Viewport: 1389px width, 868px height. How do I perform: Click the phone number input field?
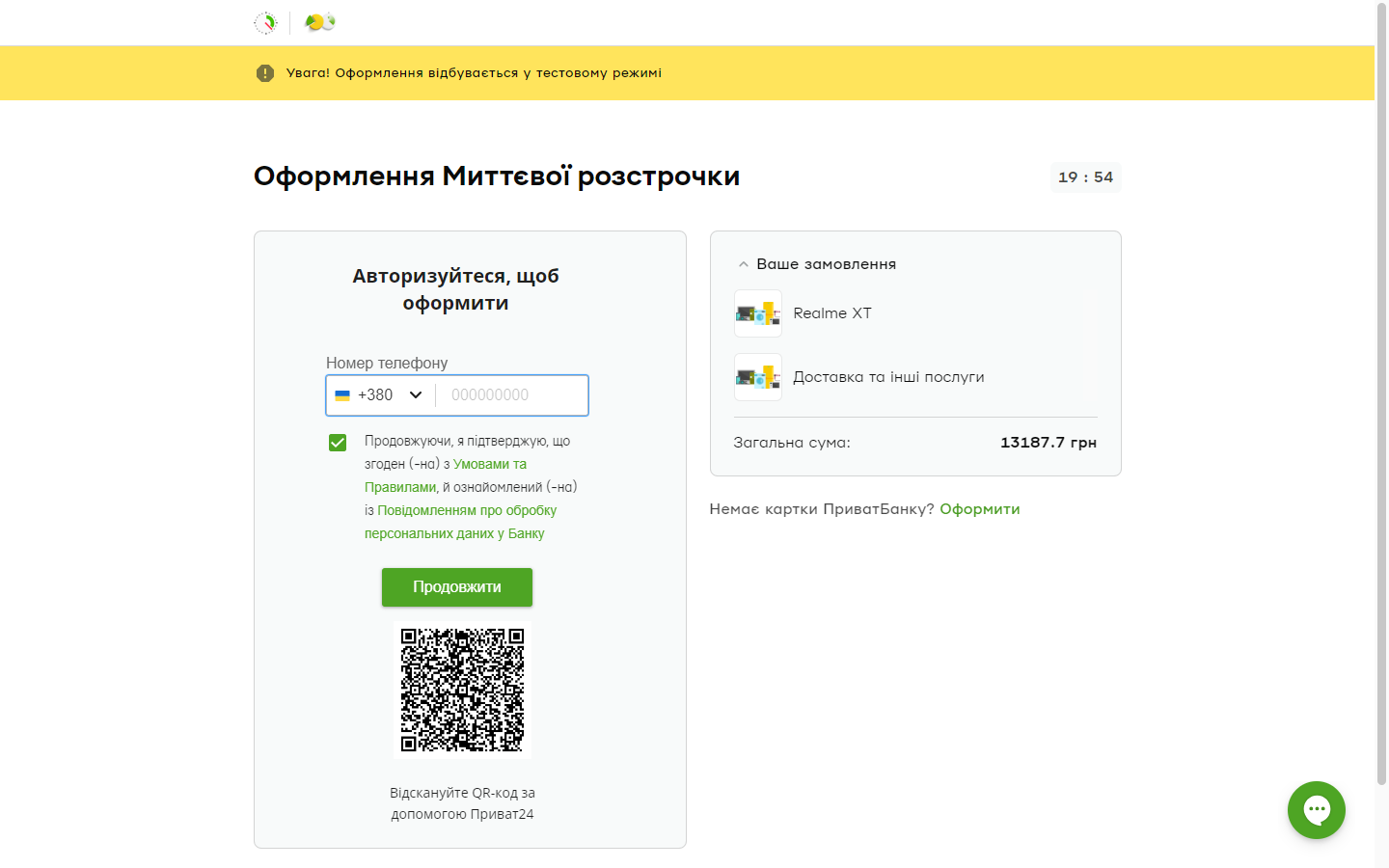pos(511,395)
